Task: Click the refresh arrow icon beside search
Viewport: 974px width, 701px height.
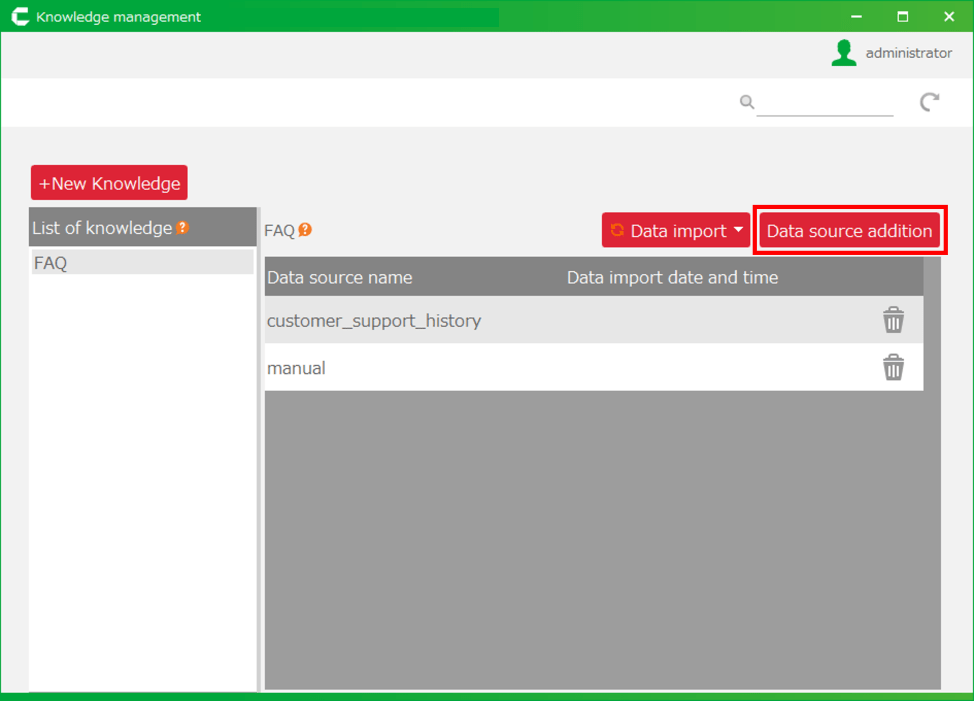Action: tap(930, 102)
